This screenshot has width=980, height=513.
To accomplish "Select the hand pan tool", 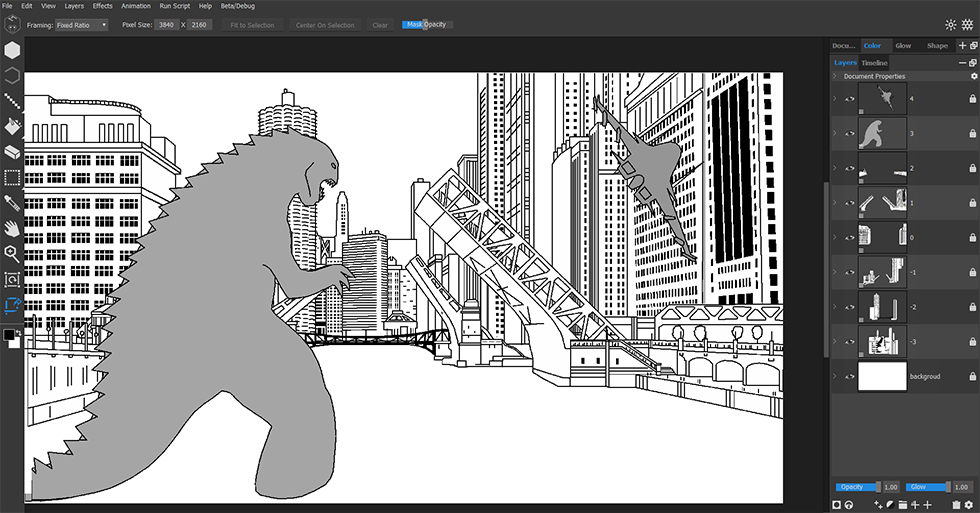I will 12,229.
